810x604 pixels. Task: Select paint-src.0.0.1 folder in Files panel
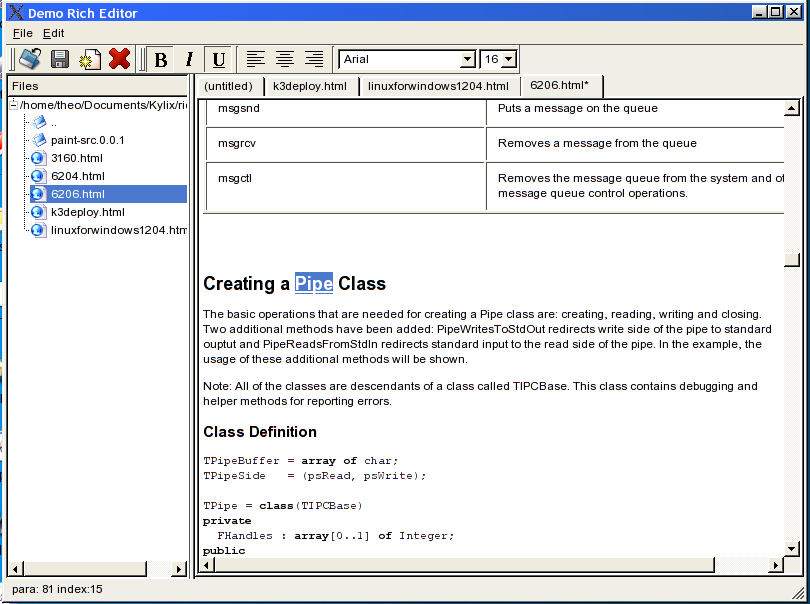(87, 140)
